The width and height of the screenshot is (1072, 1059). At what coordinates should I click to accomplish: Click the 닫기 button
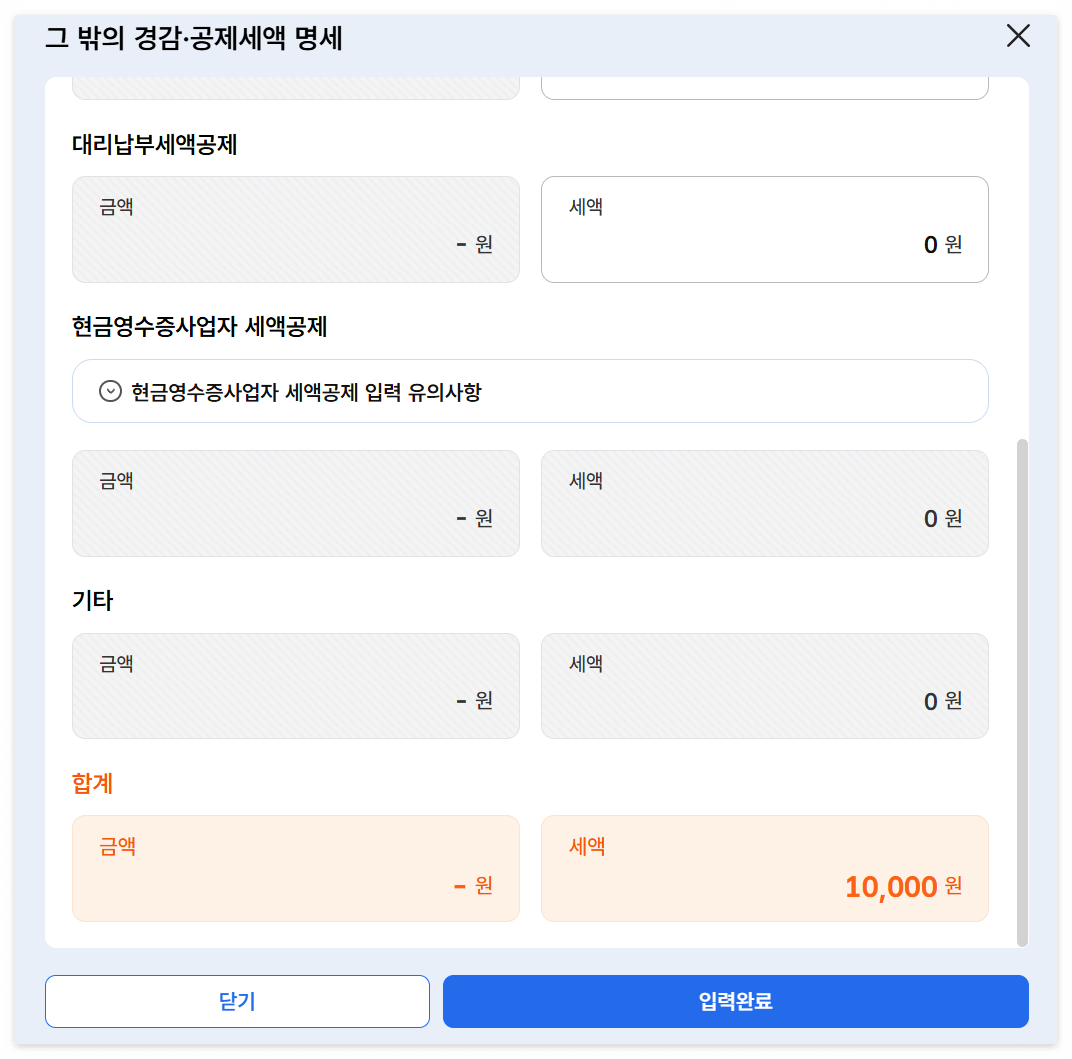click(x=237, y=1001)
